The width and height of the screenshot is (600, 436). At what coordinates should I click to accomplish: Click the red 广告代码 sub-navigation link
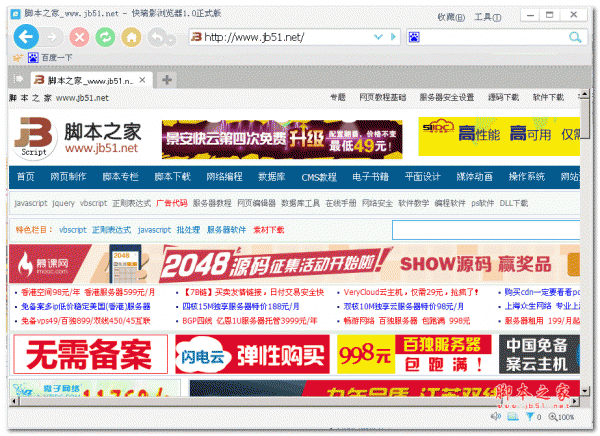(x=172, y=203)
